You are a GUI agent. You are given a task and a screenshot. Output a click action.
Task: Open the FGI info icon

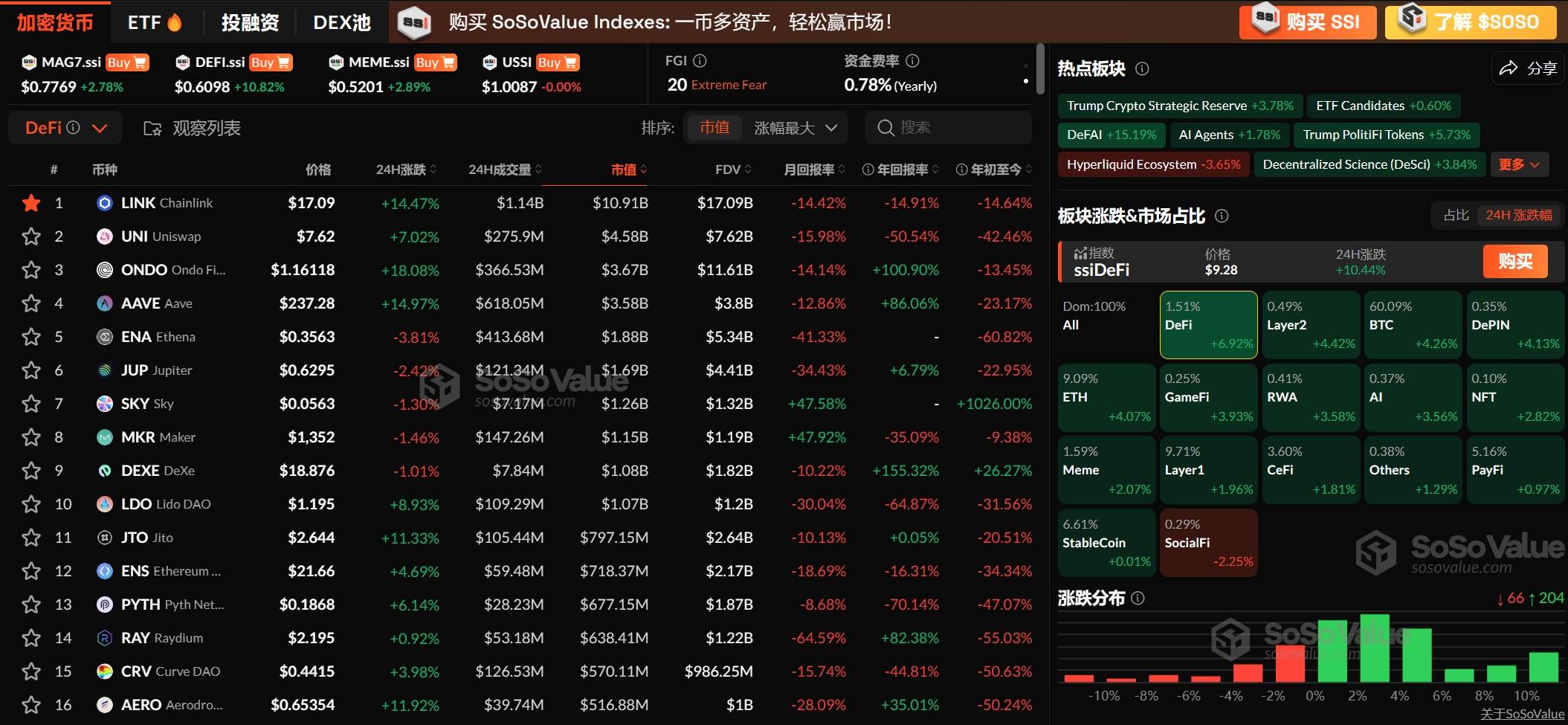[700, 61]
